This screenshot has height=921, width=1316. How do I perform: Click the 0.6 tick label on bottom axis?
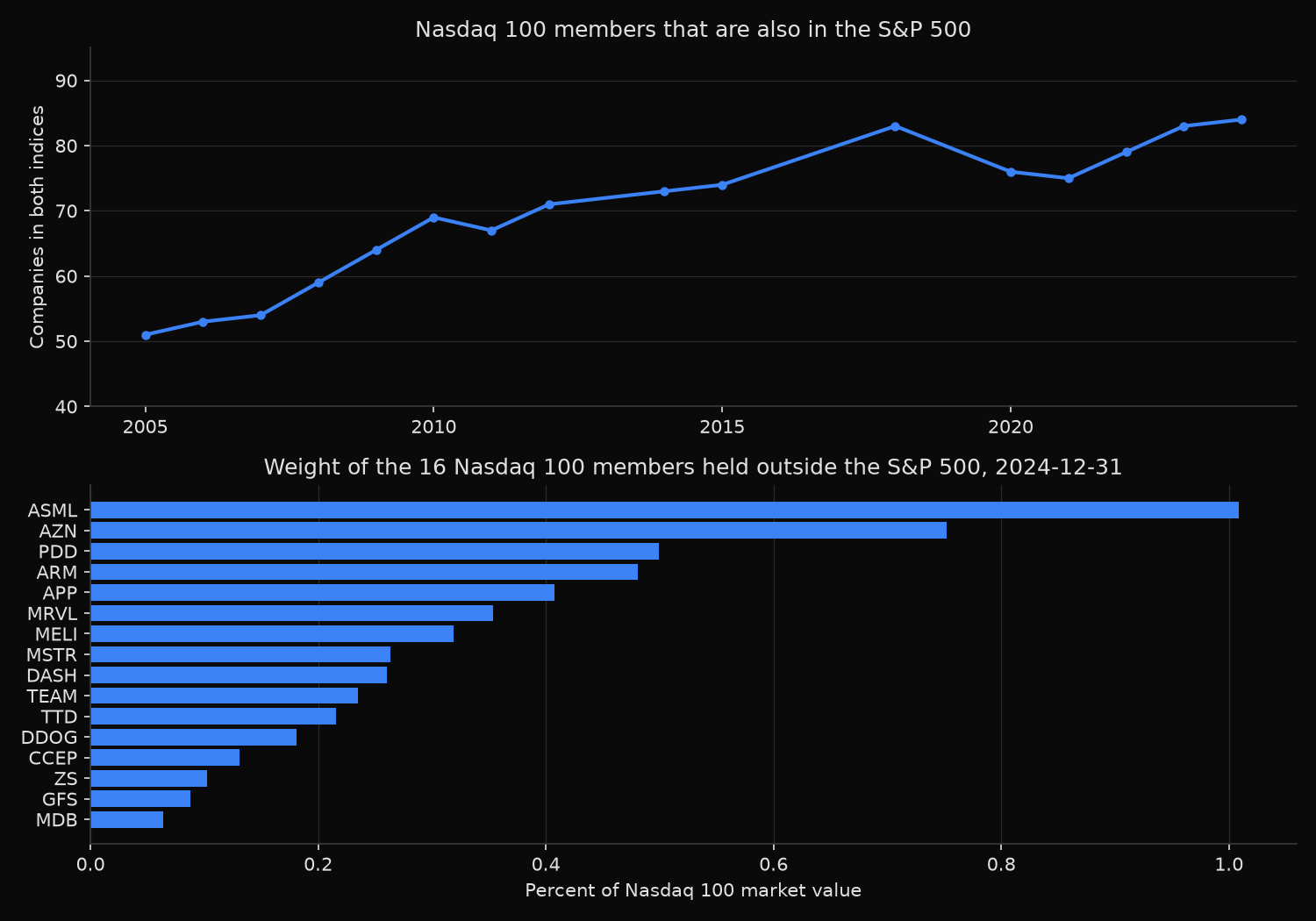tap(774, 865)
